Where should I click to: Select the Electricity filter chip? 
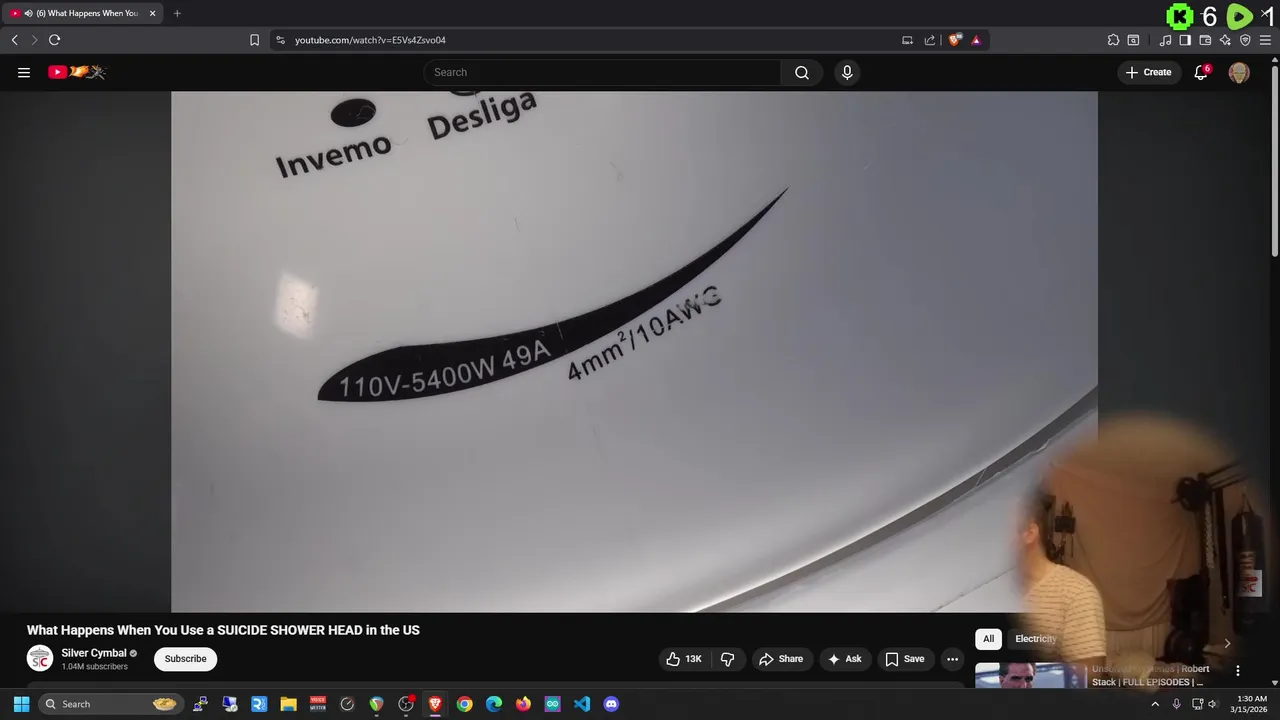pyautogui.click(x=1035, y=639)
